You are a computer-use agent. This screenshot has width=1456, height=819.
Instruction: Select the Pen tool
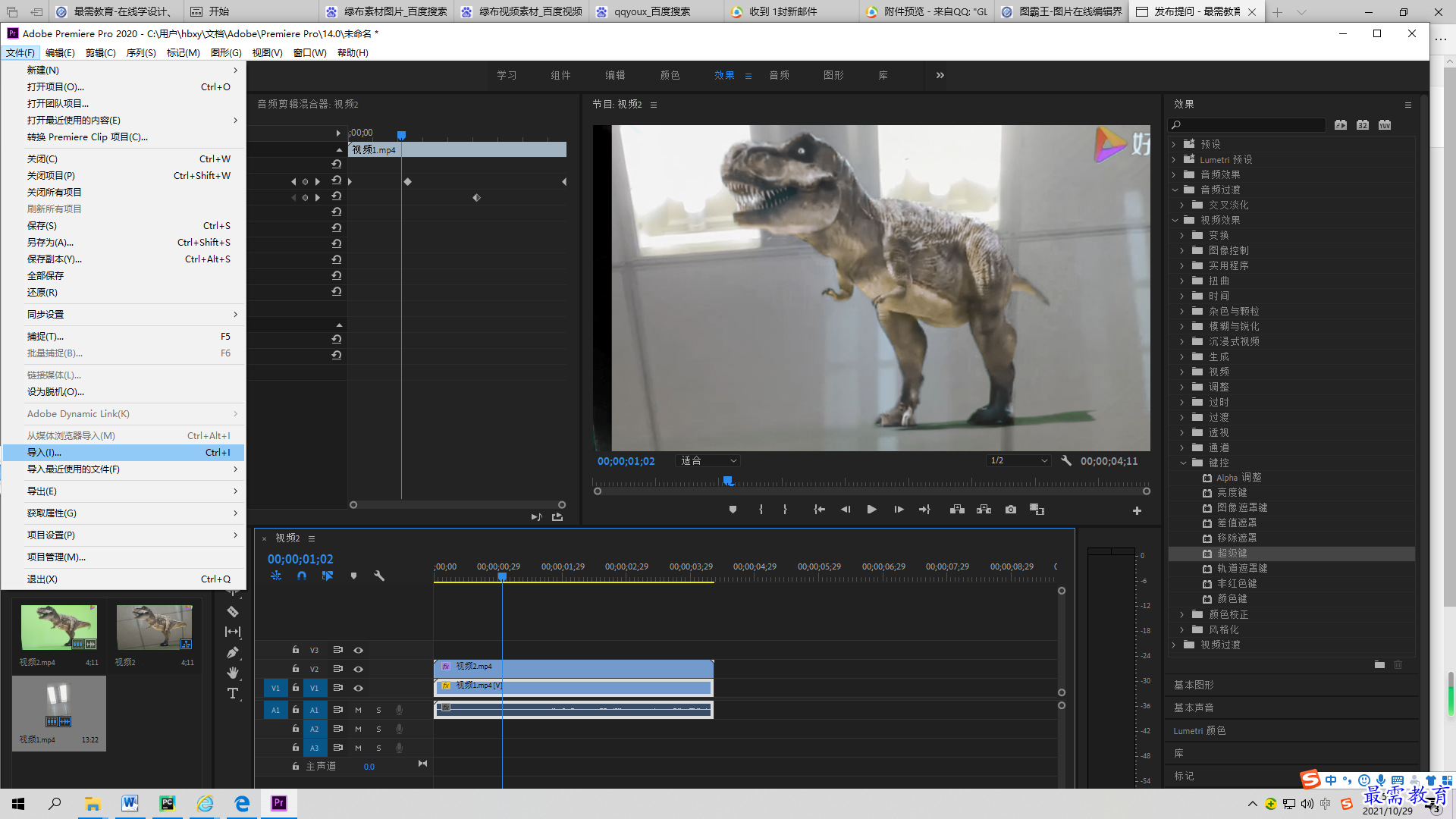[x=233, y=652]
